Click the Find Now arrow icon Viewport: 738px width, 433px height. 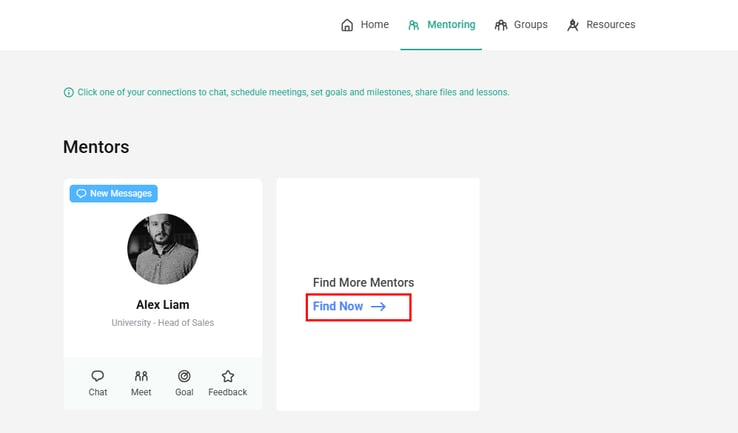click(x=378, y=307)
